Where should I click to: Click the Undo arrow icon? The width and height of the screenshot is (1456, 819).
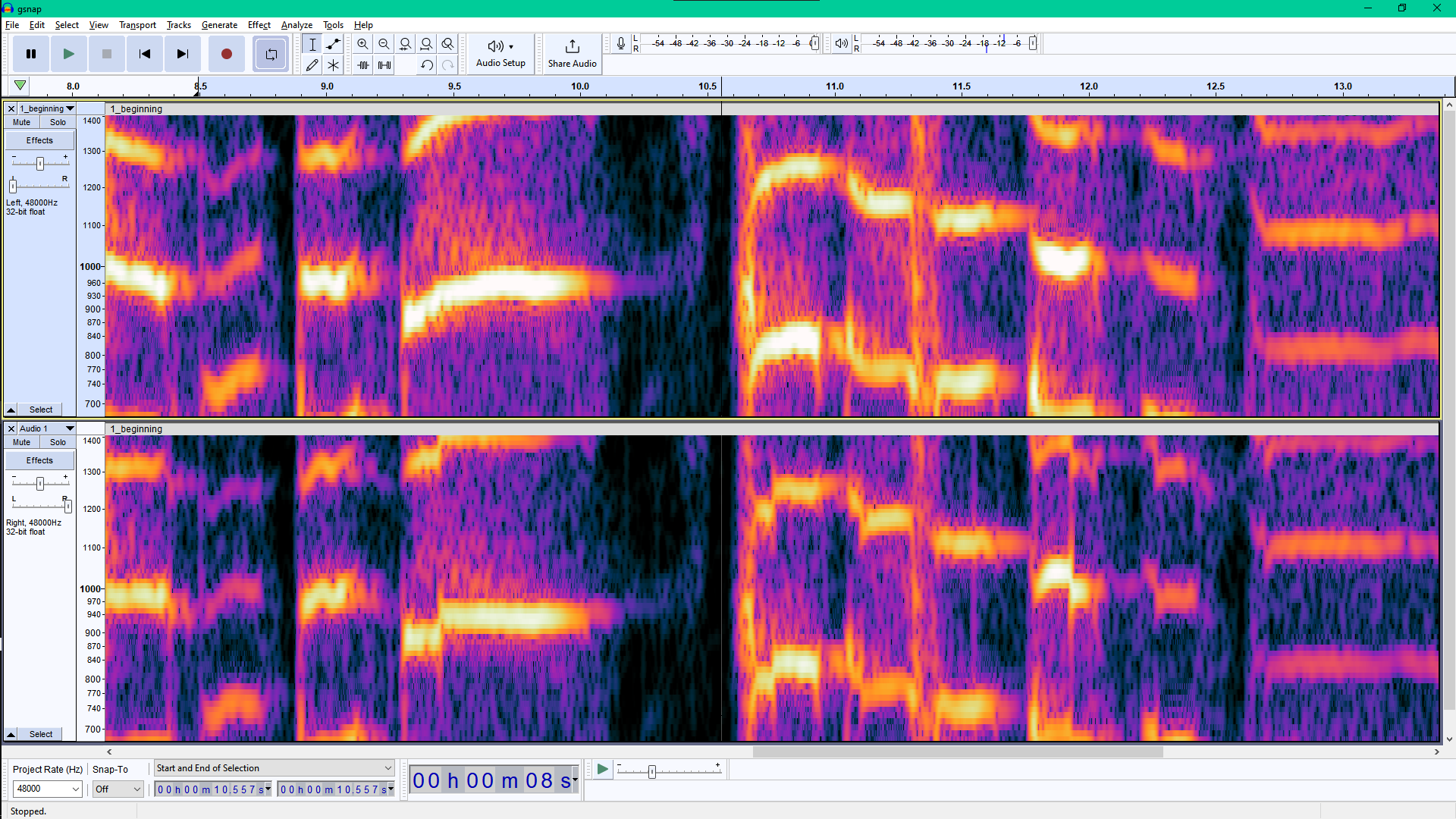click(426, 65)
